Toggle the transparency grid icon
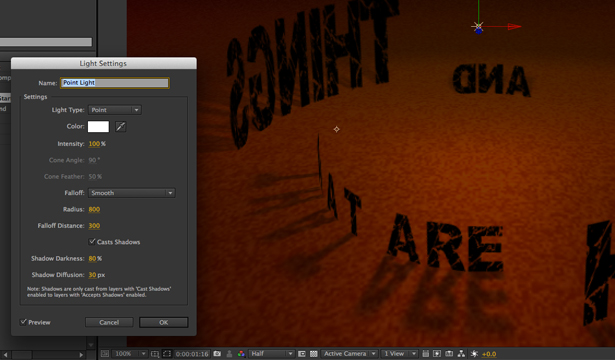This screenshot has width=615, height=360. [x=313, y=354]
